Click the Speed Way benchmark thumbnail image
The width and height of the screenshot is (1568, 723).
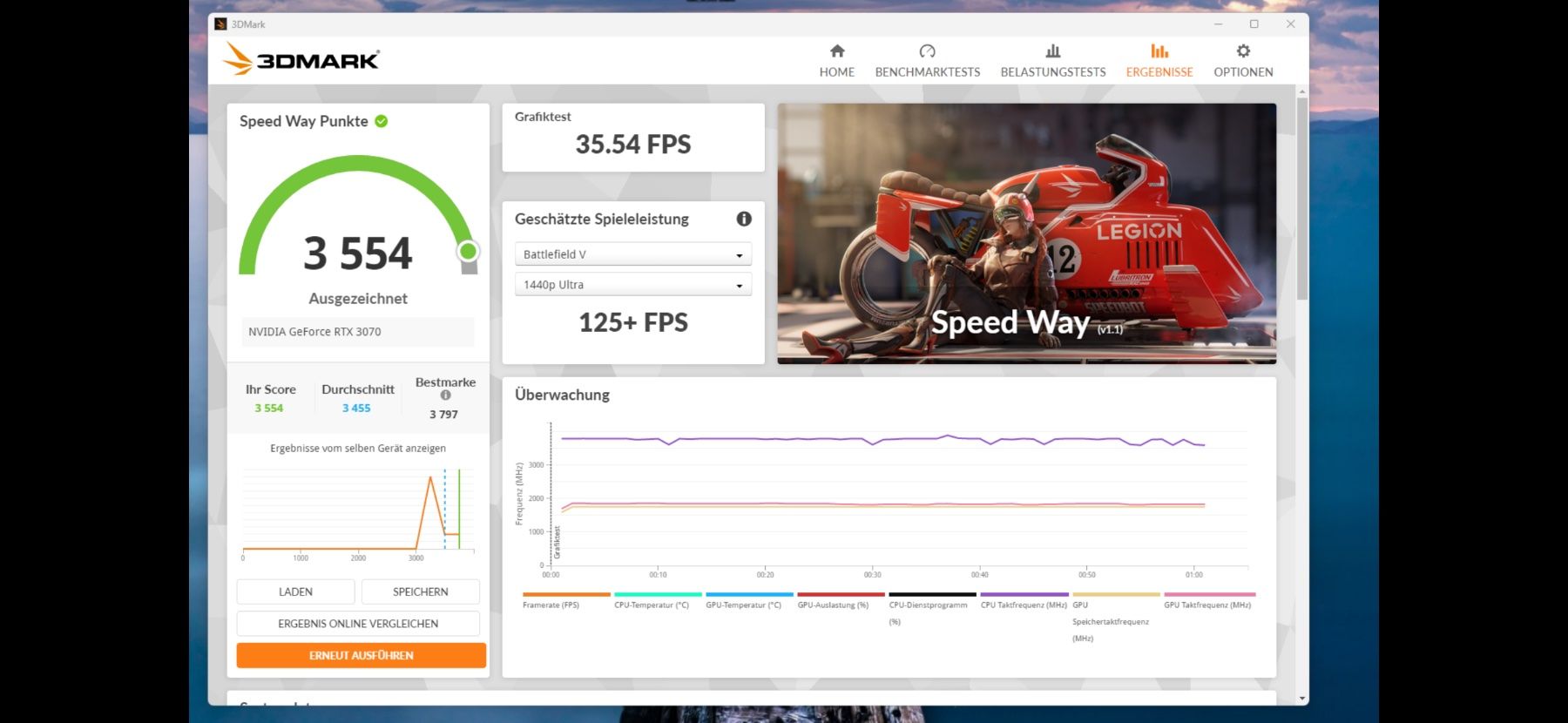1027,233
